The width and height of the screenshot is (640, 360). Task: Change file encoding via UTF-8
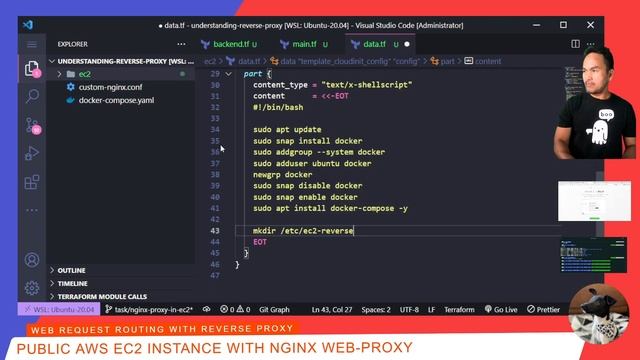(409, 309)
